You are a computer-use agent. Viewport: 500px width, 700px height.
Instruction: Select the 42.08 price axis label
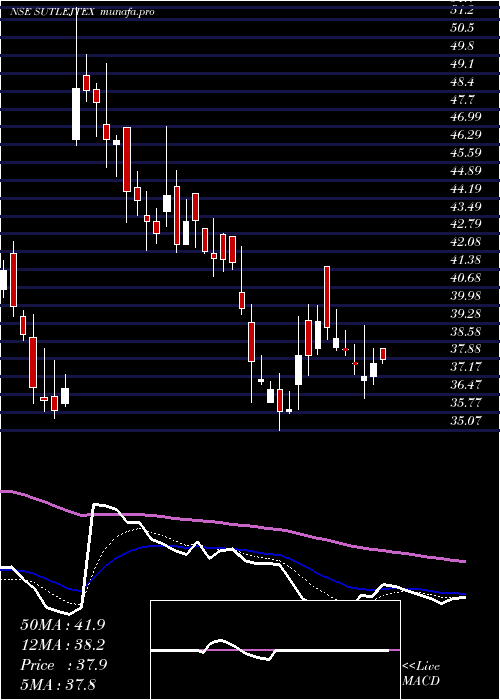[466, 242]
